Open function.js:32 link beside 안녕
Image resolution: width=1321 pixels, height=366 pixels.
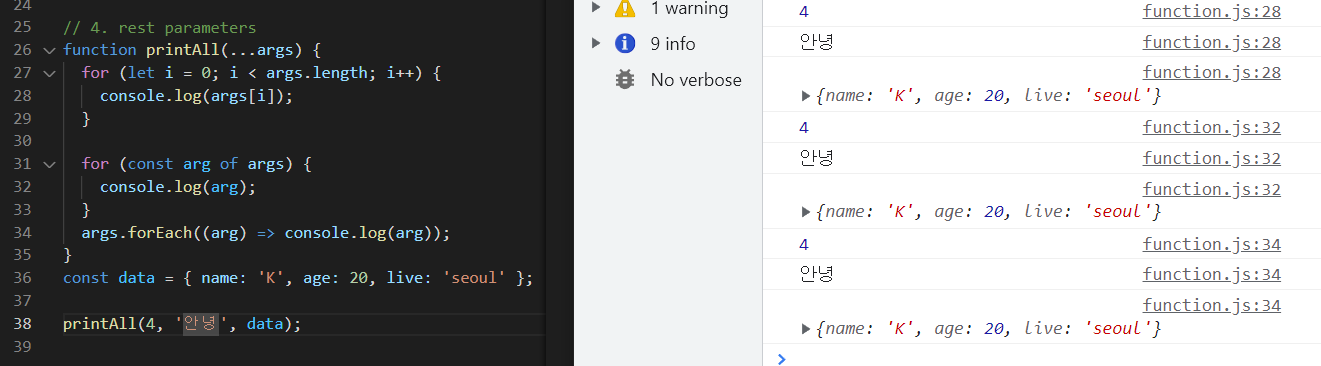[1212, 158]
